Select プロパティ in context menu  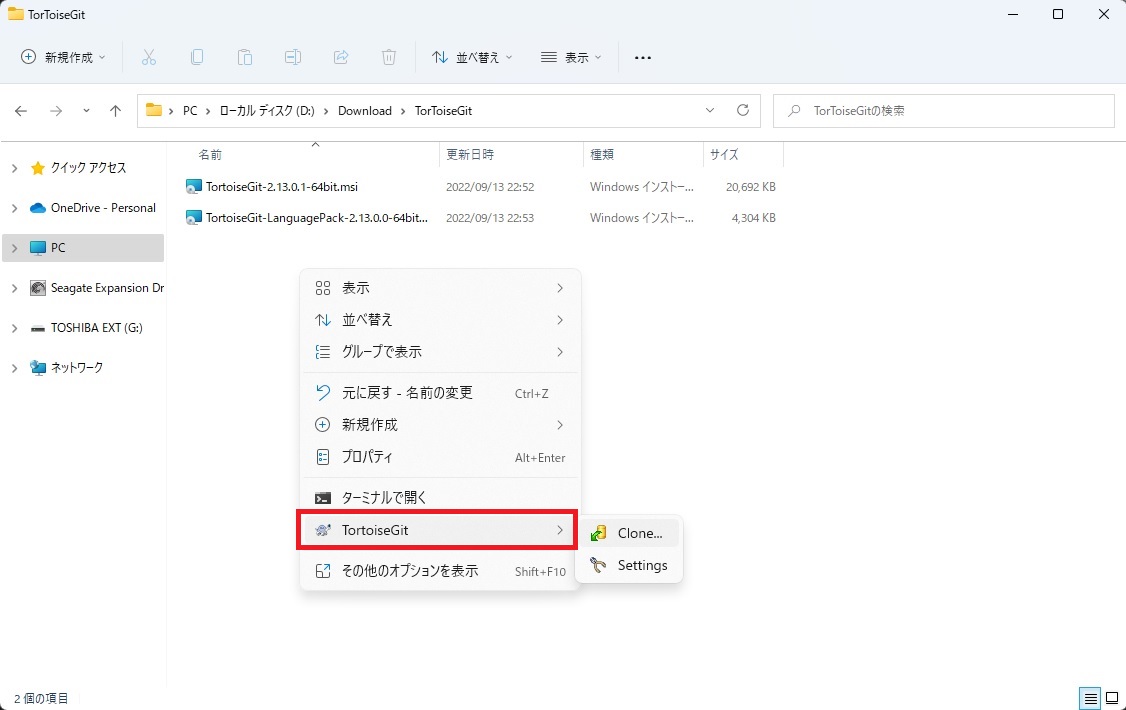(439, 457)
